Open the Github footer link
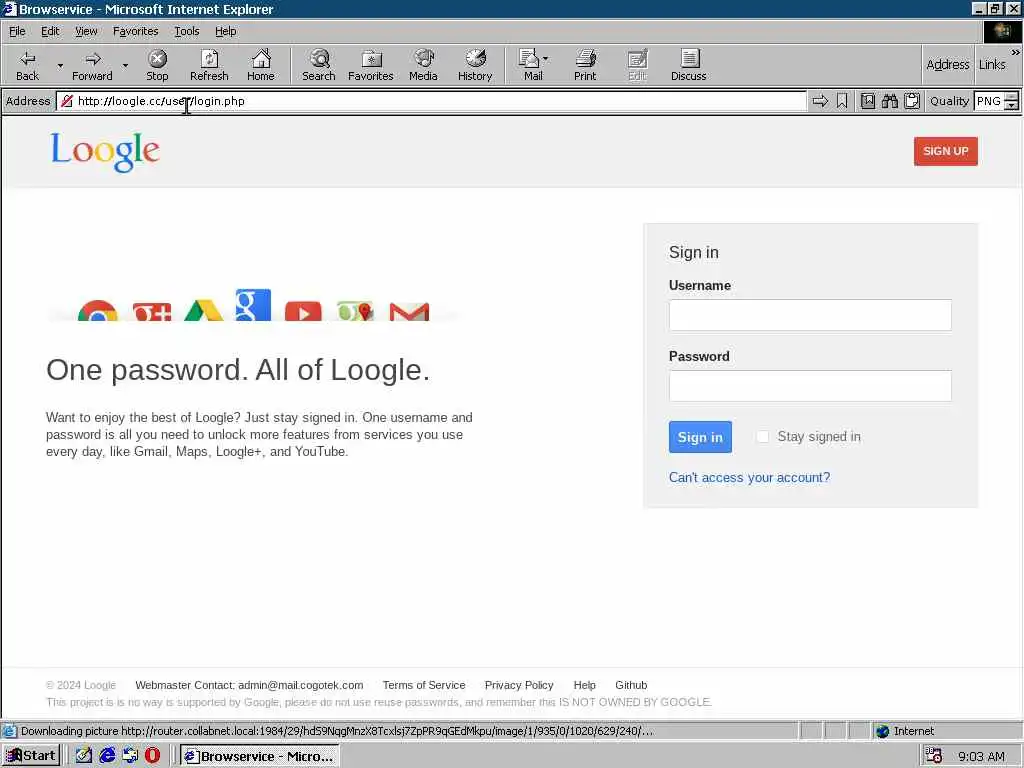 click(x=631, y=685)
